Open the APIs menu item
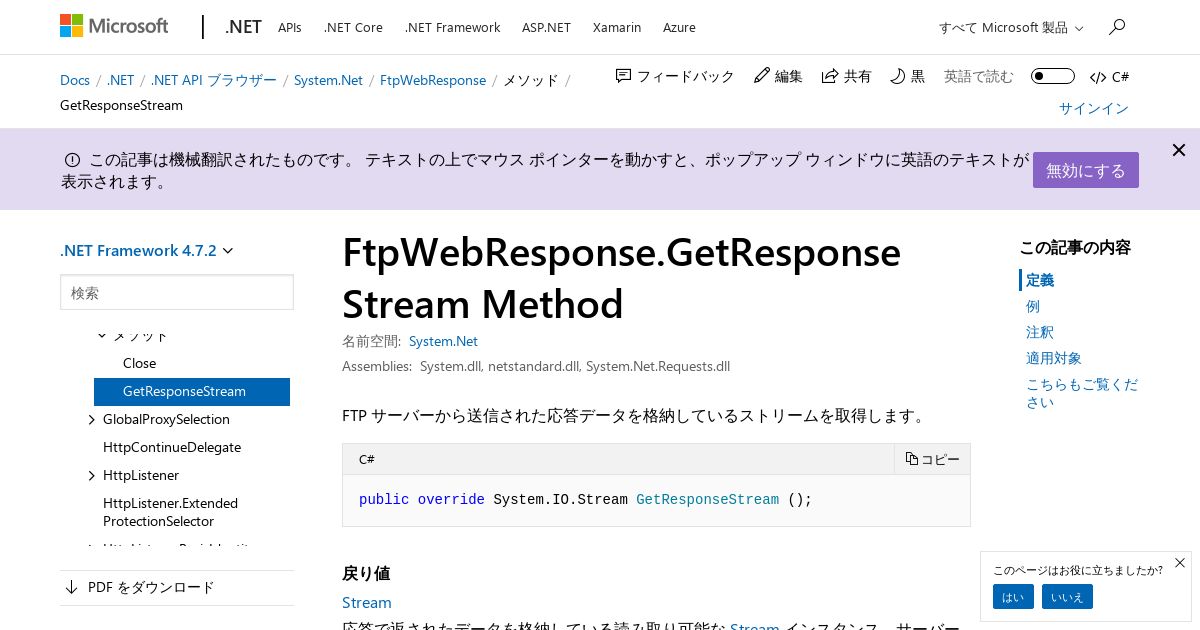Screen dimensions: 1200x630 click(x=290, y=28)
